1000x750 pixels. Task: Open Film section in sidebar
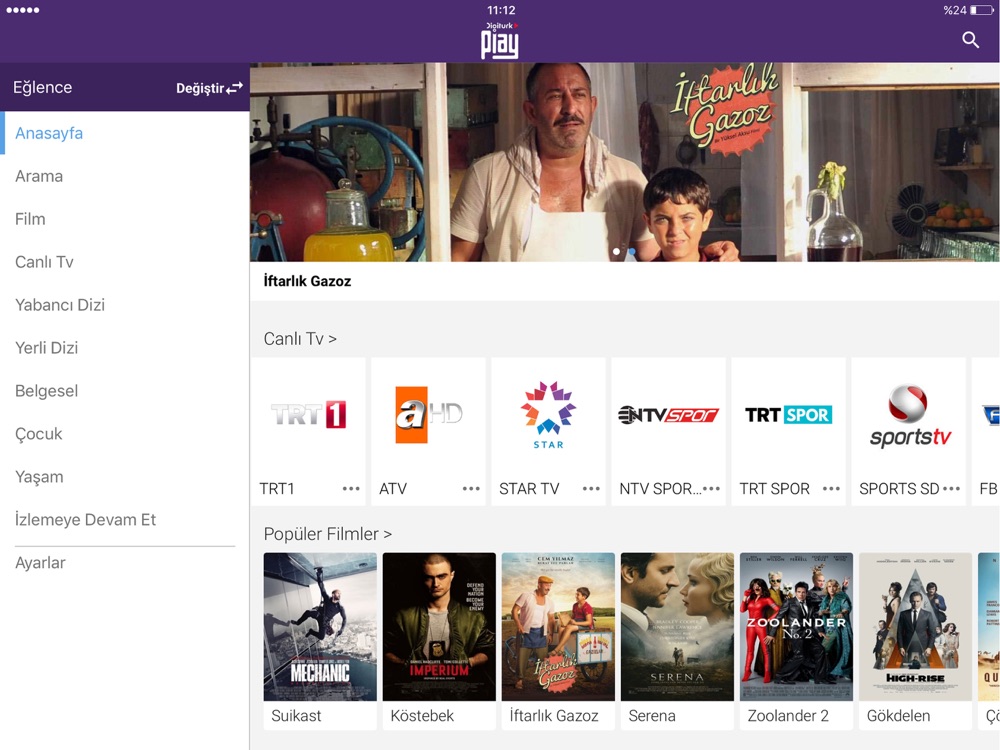pos(125,219)
